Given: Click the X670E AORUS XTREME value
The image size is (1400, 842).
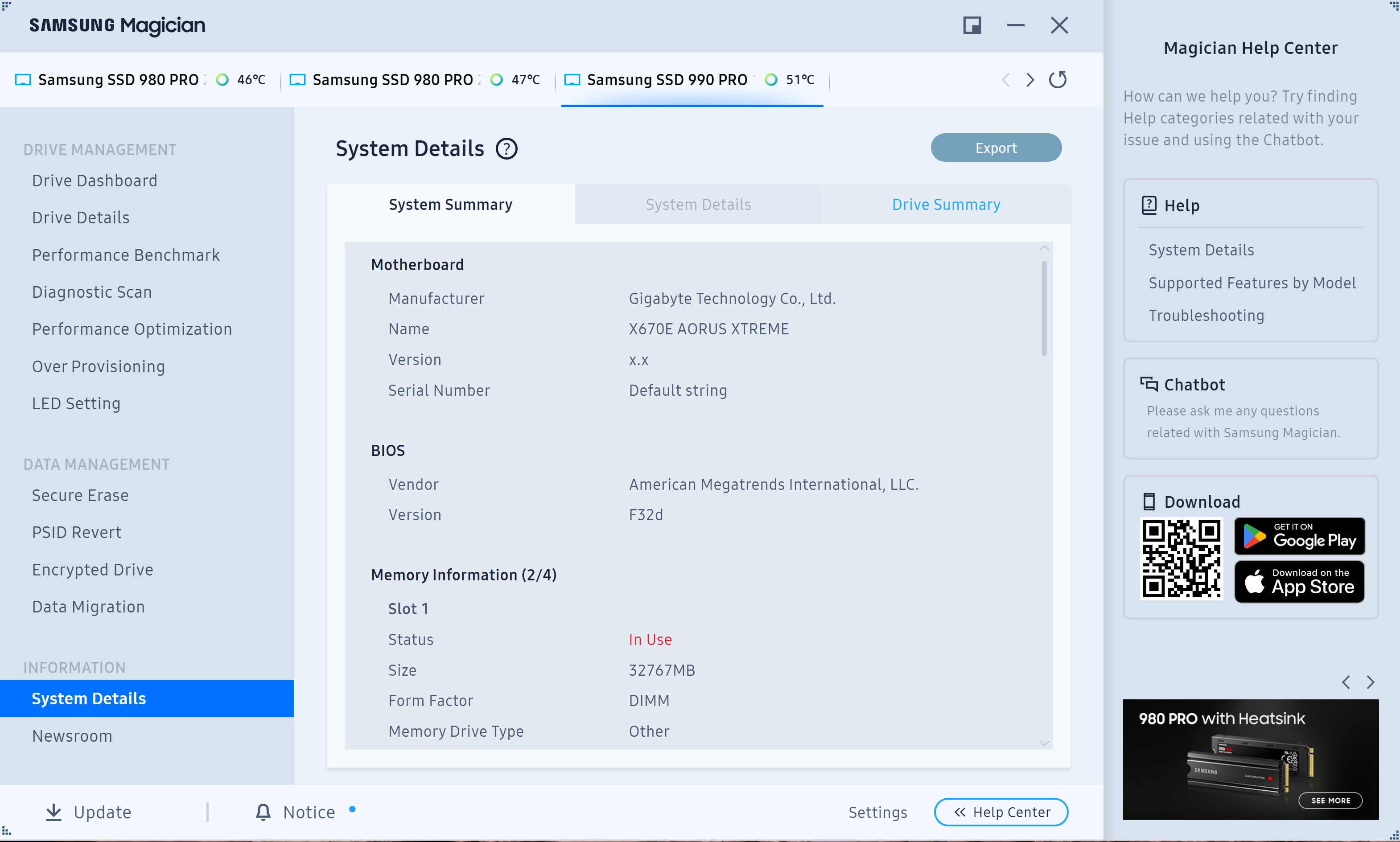Looking at the screenshot, I should [x=709, y=329].
